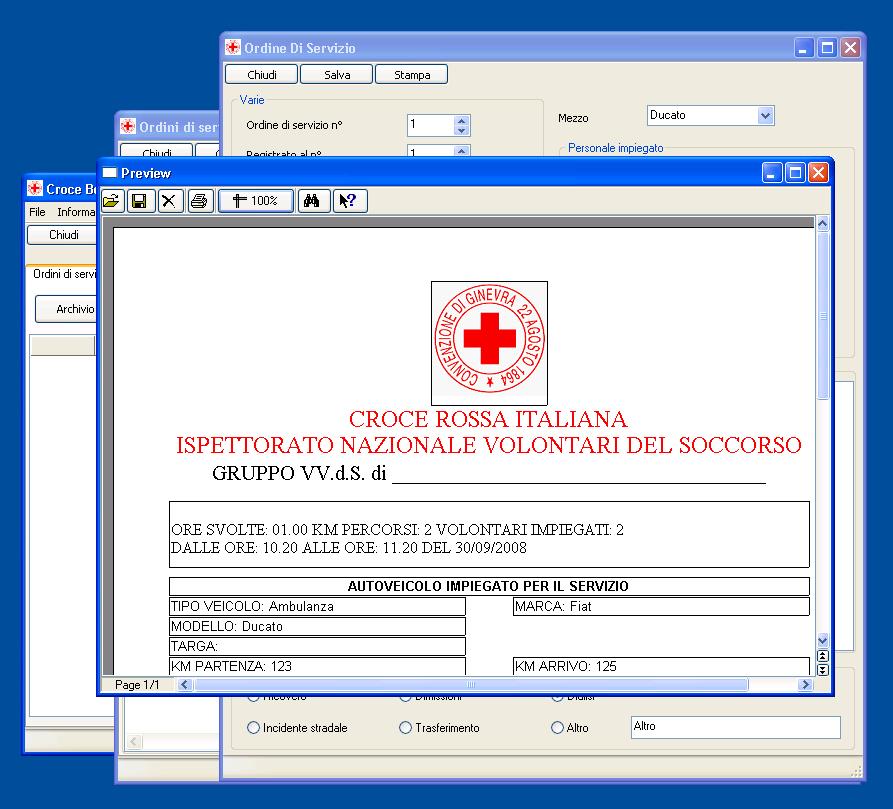893x809 pixels.
Task: Open the File menu in the Croce window
Action: click(37, 212)
